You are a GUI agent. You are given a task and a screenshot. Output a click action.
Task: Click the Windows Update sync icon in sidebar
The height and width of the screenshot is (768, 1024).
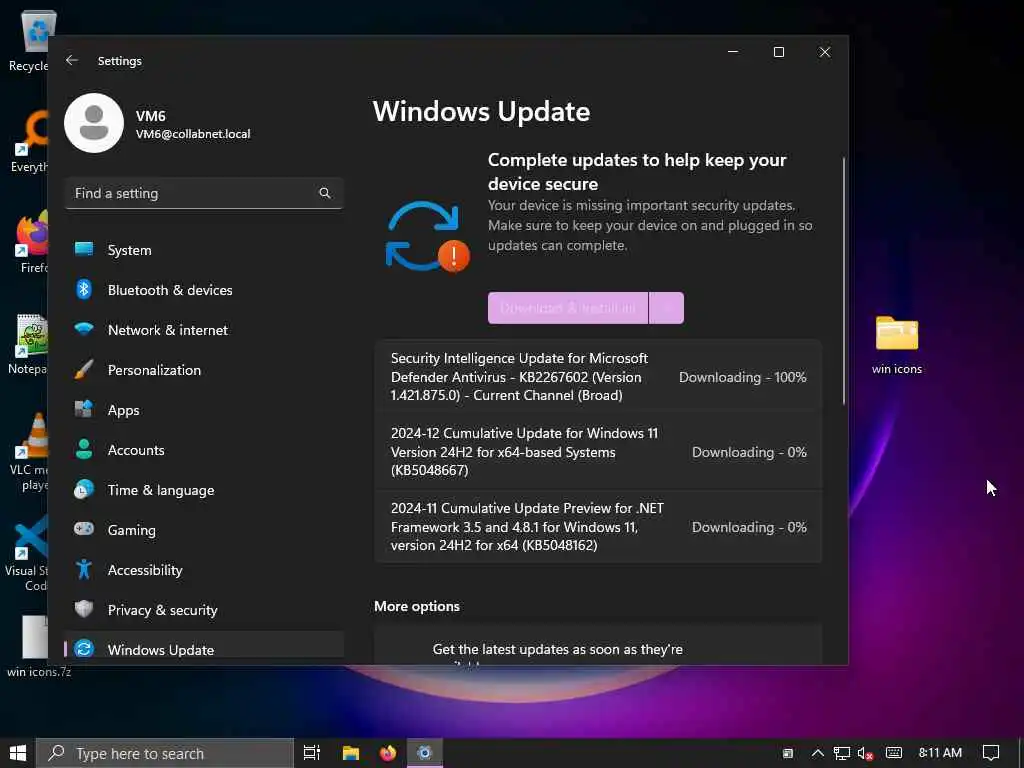click(84, 649)
